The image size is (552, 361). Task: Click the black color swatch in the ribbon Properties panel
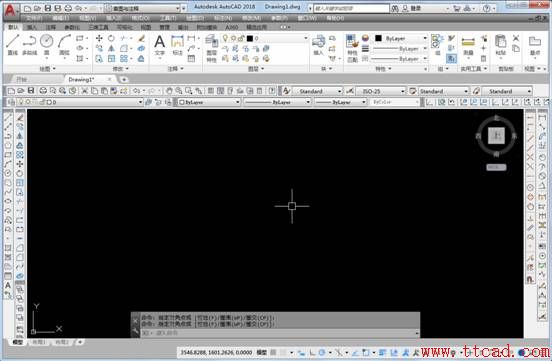(378, 38)
